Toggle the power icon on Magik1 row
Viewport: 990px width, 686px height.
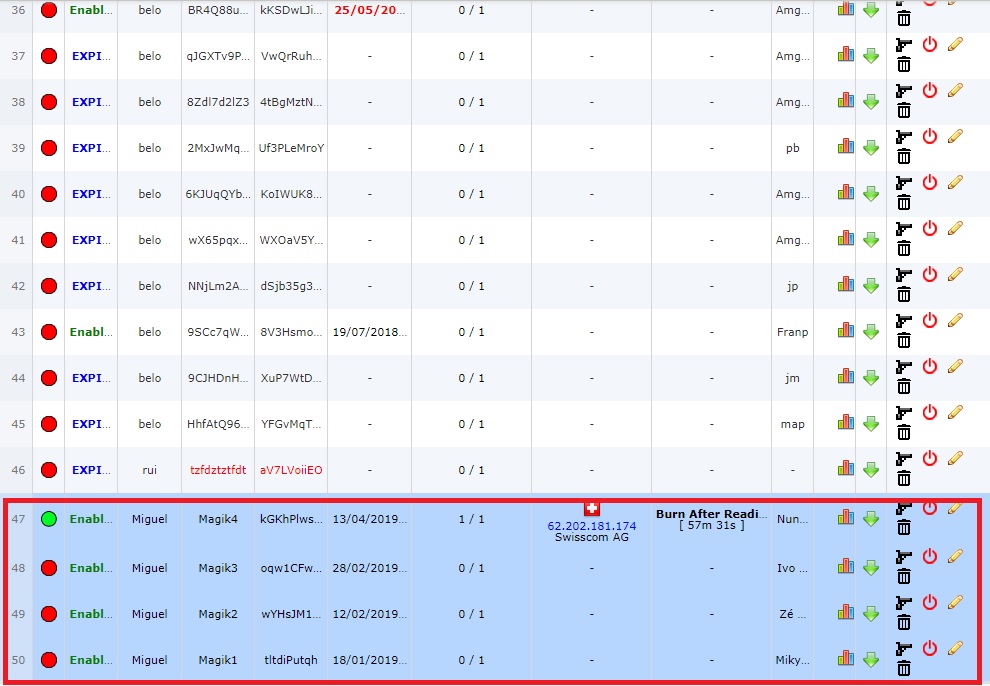(x=929, y=649)
